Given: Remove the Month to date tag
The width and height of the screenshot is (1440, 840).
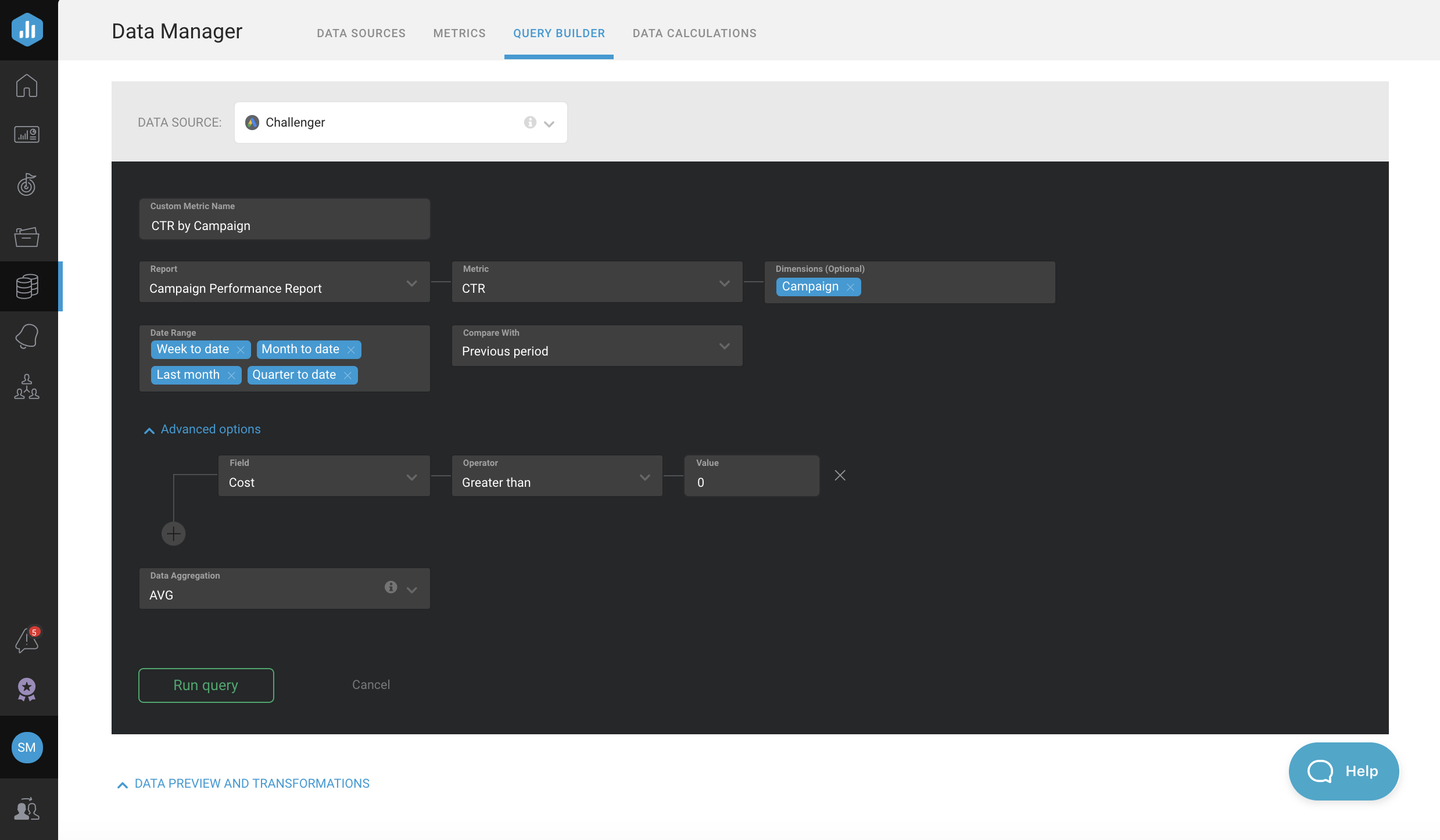Looking at the screenshot, I should coord(351,350).
